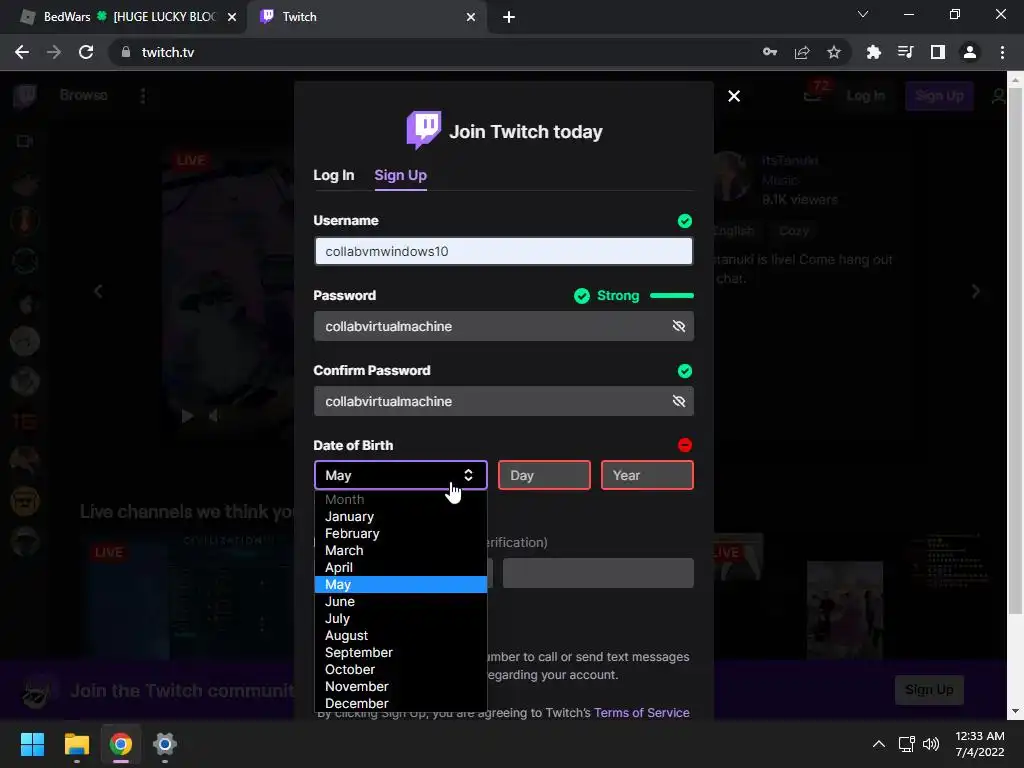Click the Sign Up button in Twitch header
The height and width of the screenshot is (768, 1024).
pos(939,96)
